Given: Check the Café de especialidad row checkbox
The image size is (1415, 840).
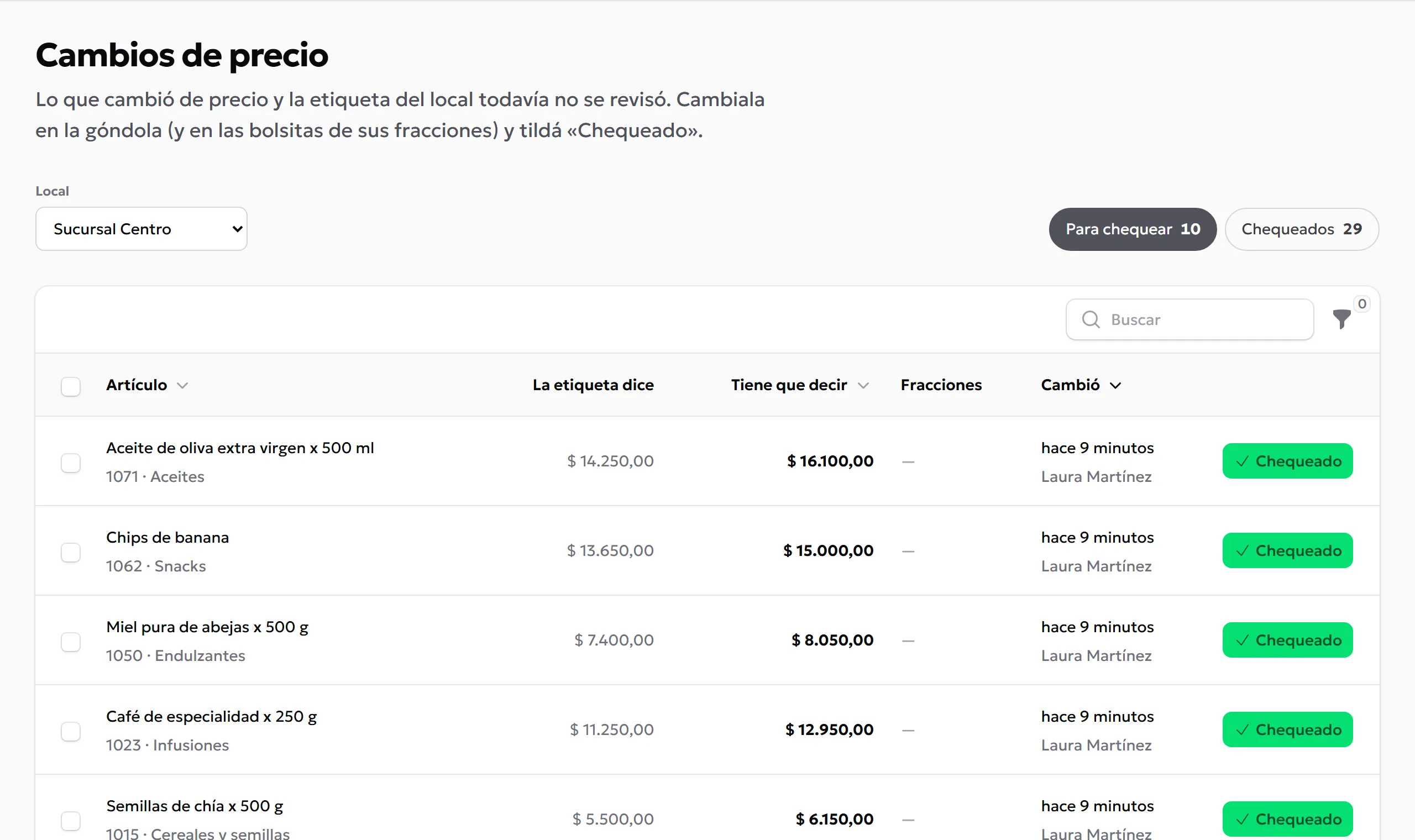Looking at the screenshot, I should pyautogui.click(x=71, y=731).
